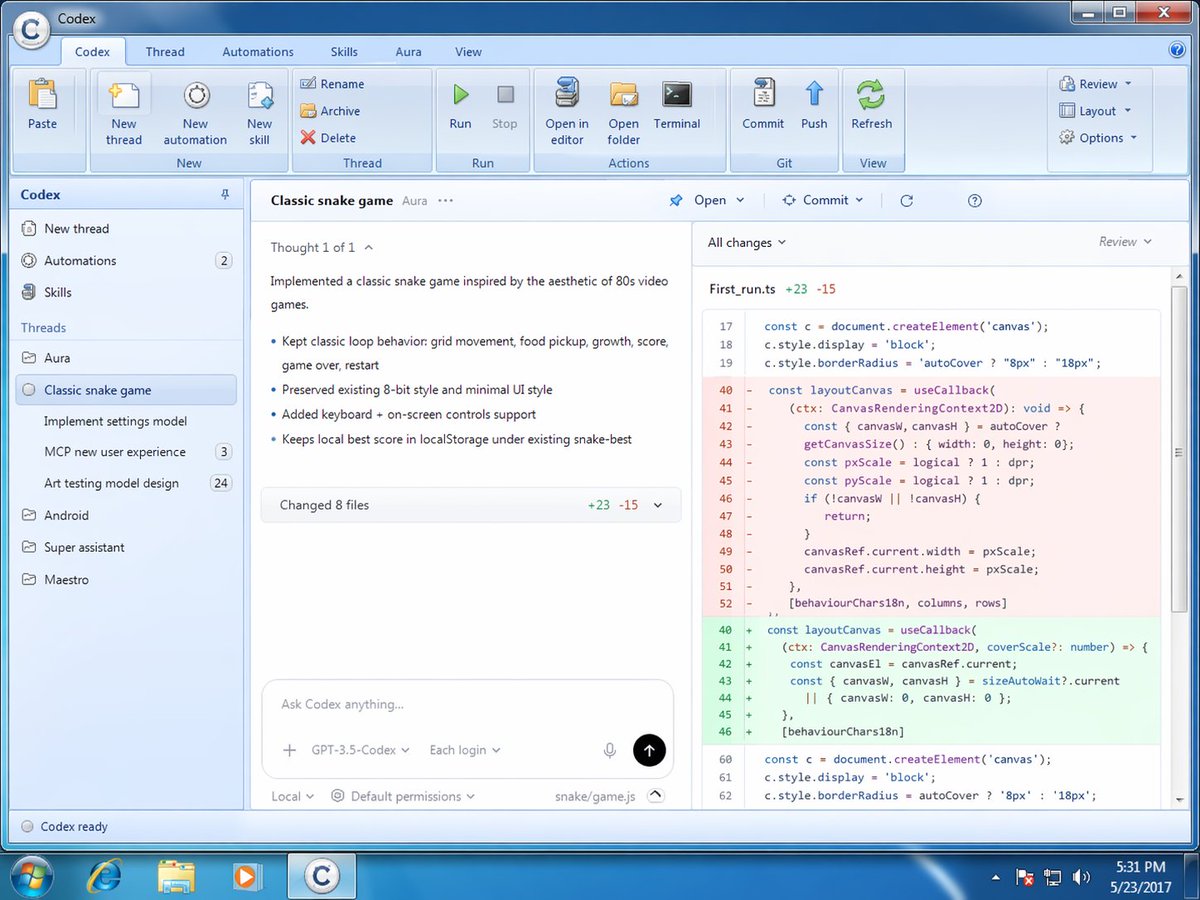Image resolution: width=1200 pixels, height=900 pixels.
Task: Click Open in editor
Action: [567, 112]
